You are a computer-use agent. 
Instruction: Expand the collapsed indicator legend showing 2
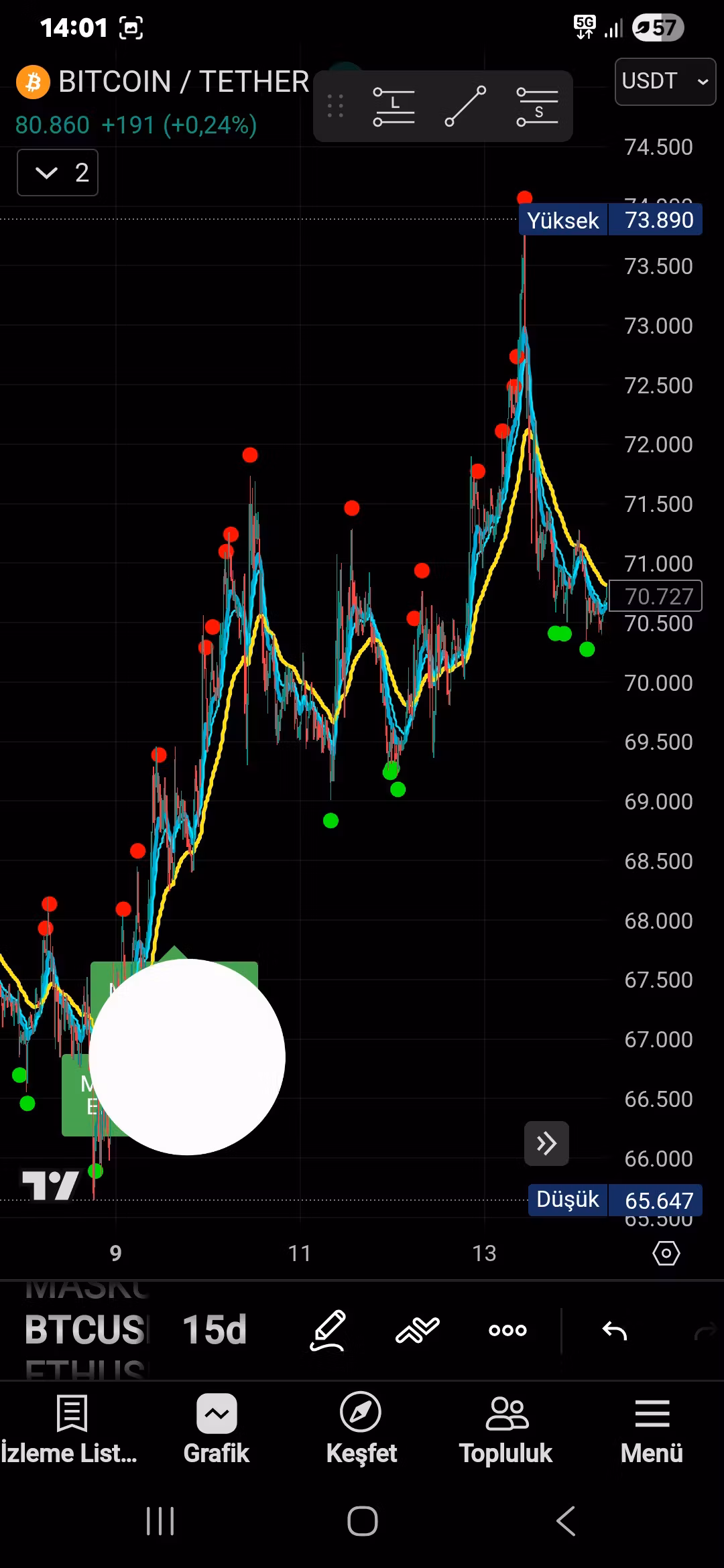[58, 173]
